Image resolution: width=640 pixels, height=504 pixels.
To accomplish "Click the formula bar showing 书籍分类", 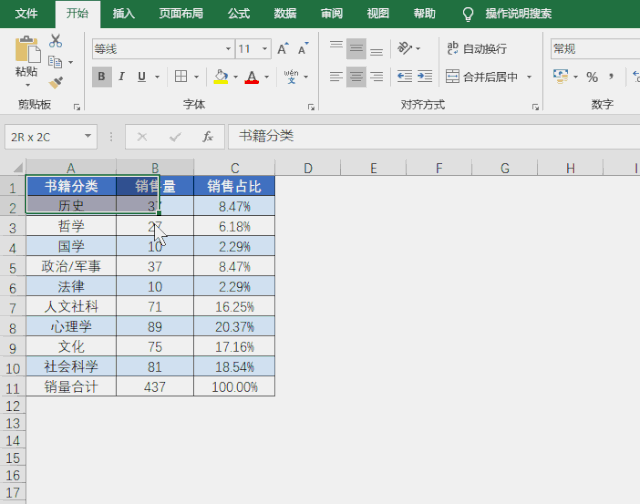I will pyautogui.click(x=434, y=136).
